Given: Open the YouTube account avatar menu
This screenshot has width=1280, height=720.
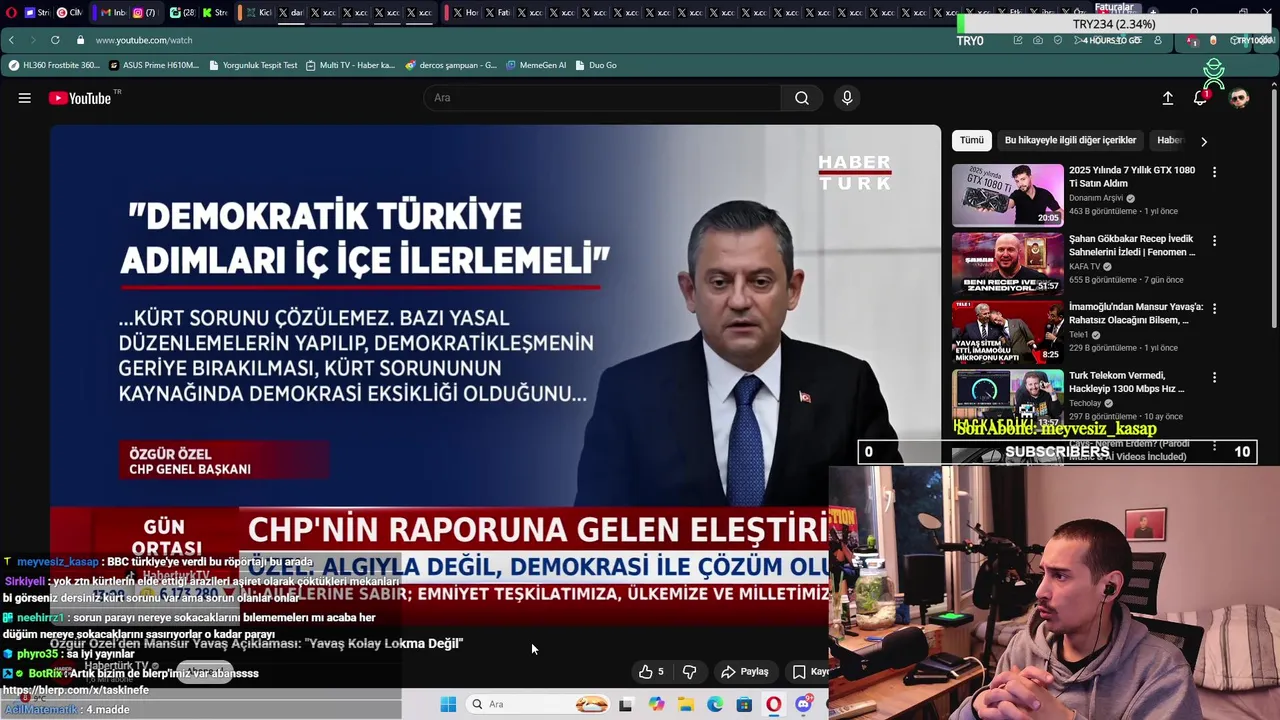Looking at the screenshot, I should tap(1239, 98).
